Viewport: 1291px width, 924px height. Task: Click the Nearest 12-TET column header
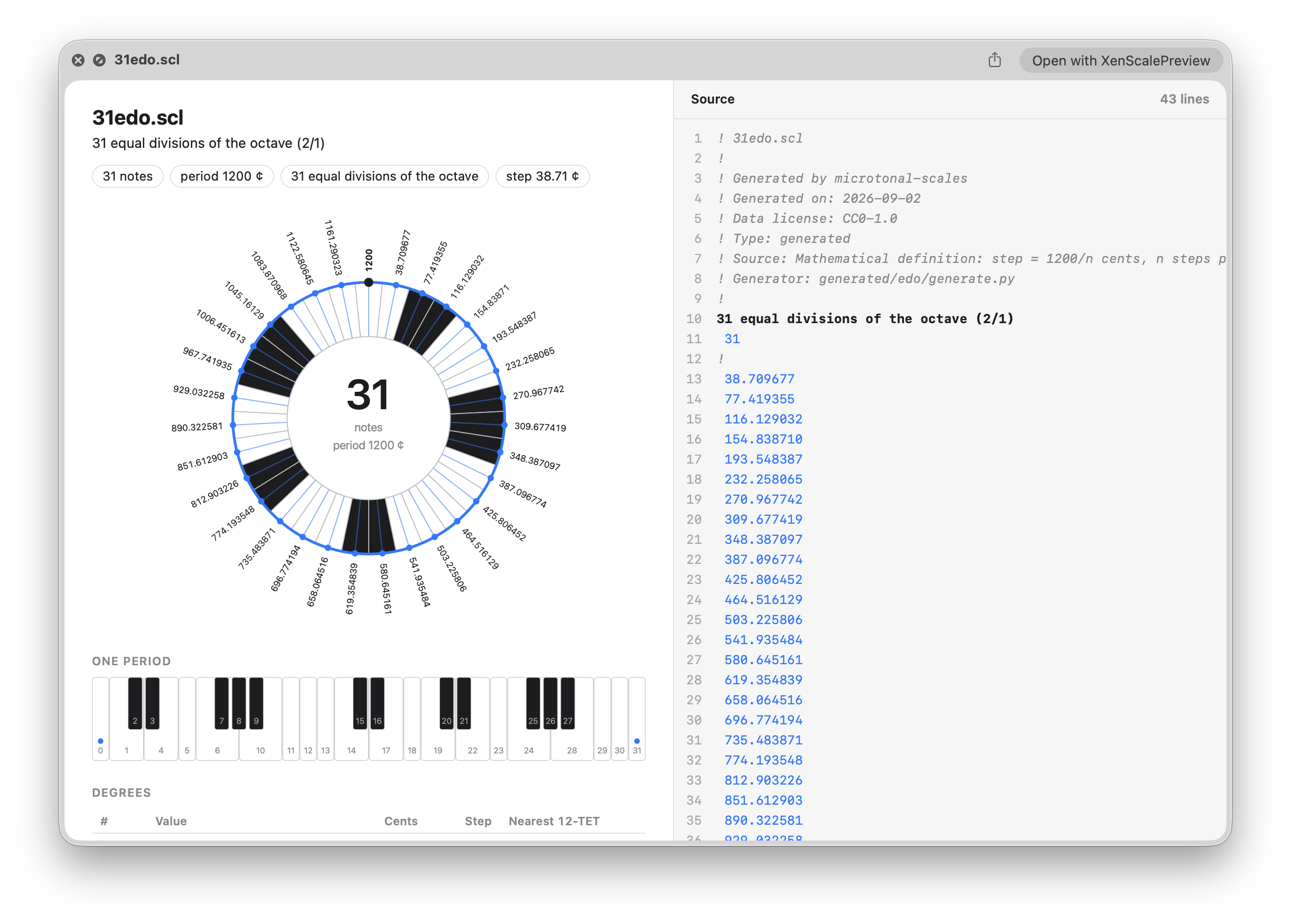pos(554,821)
